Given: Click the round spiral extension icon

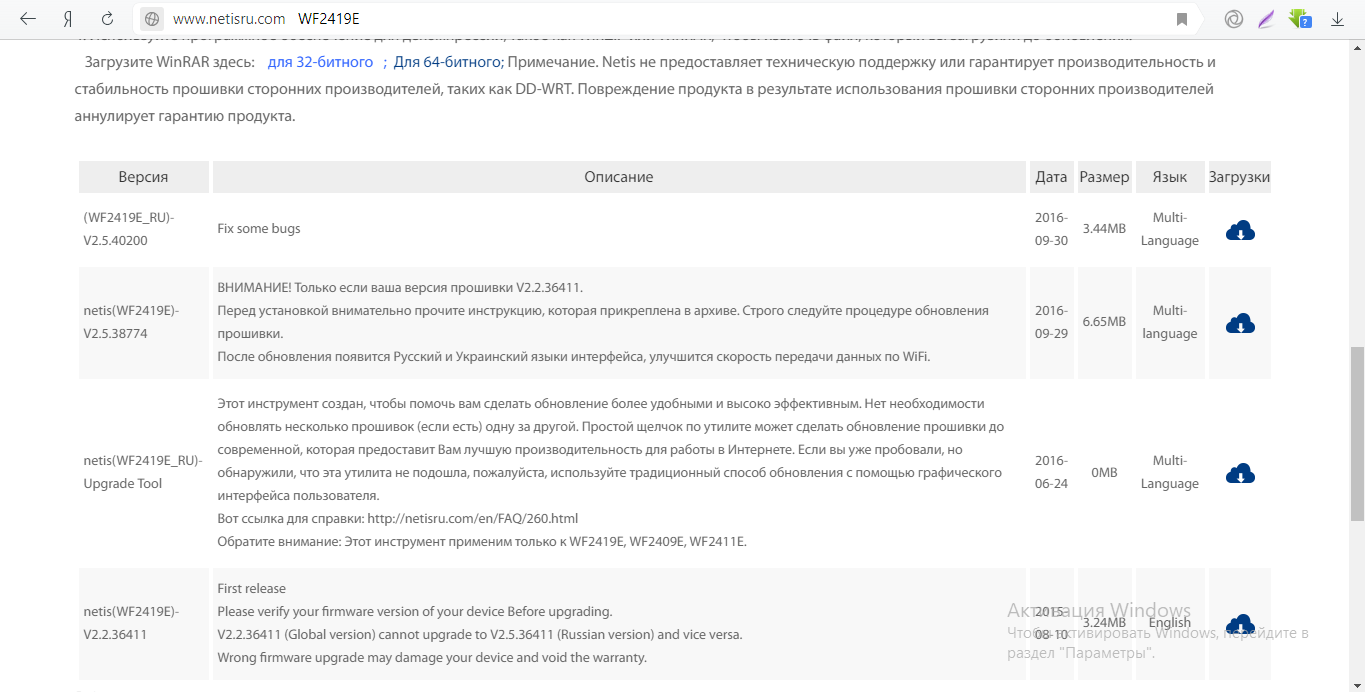Looking at the screenshot, I should pyautogui.click(x=1234, y=19).
